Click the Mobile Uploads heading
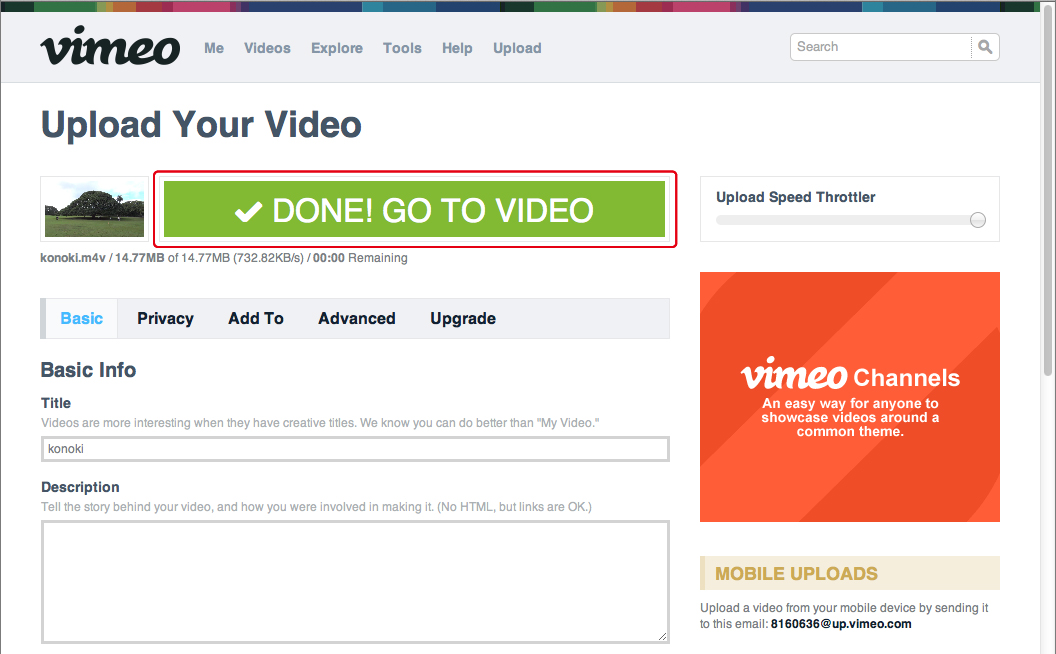 (x=796, y=573)
